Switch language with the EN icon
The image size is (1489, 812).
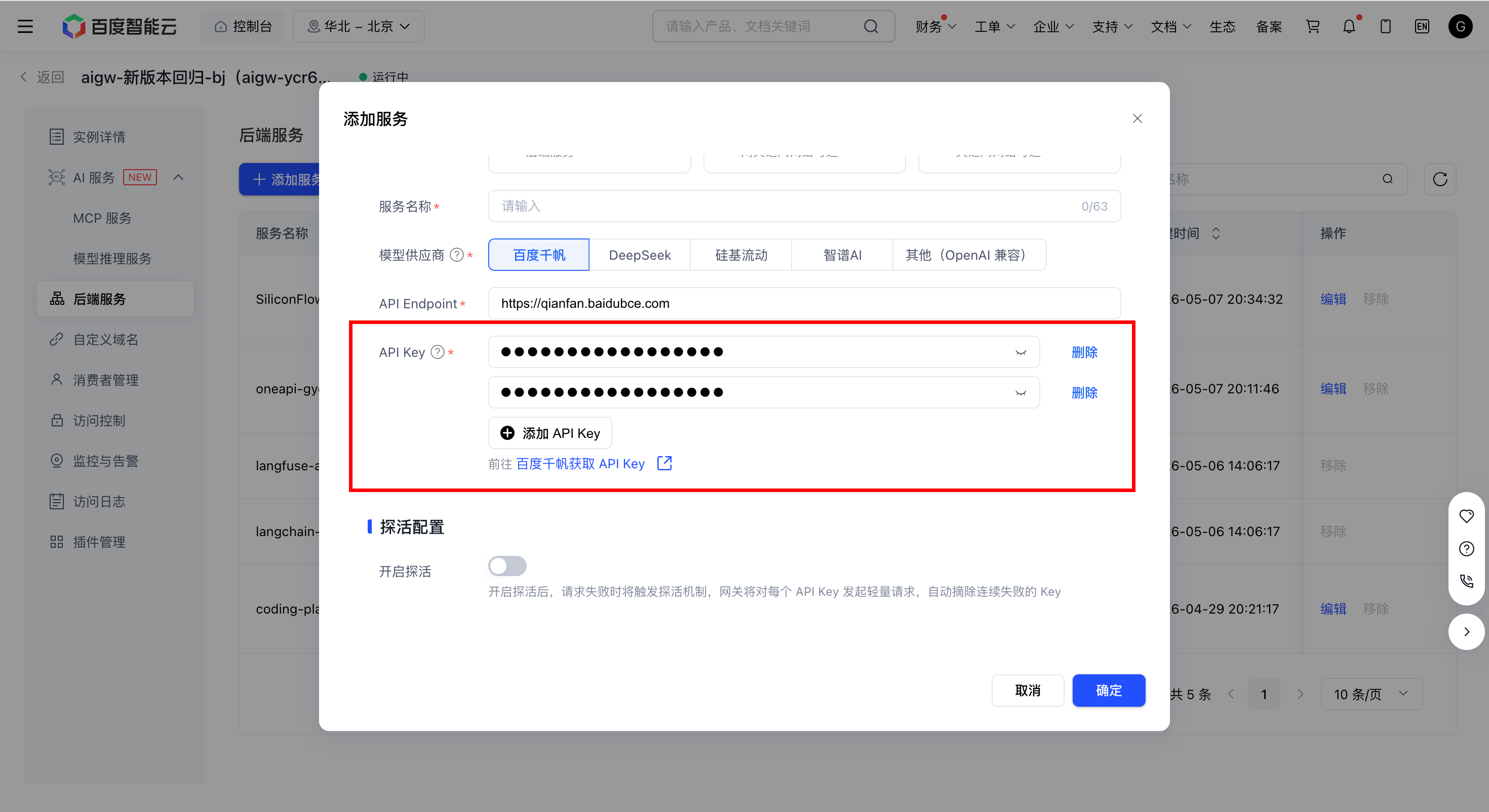tap(1422, 27)
